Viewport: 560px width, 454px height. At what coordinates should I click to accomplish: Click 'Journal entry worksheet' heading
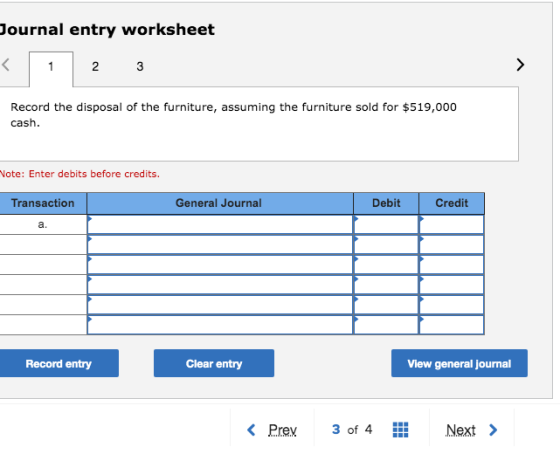point(107,30)
